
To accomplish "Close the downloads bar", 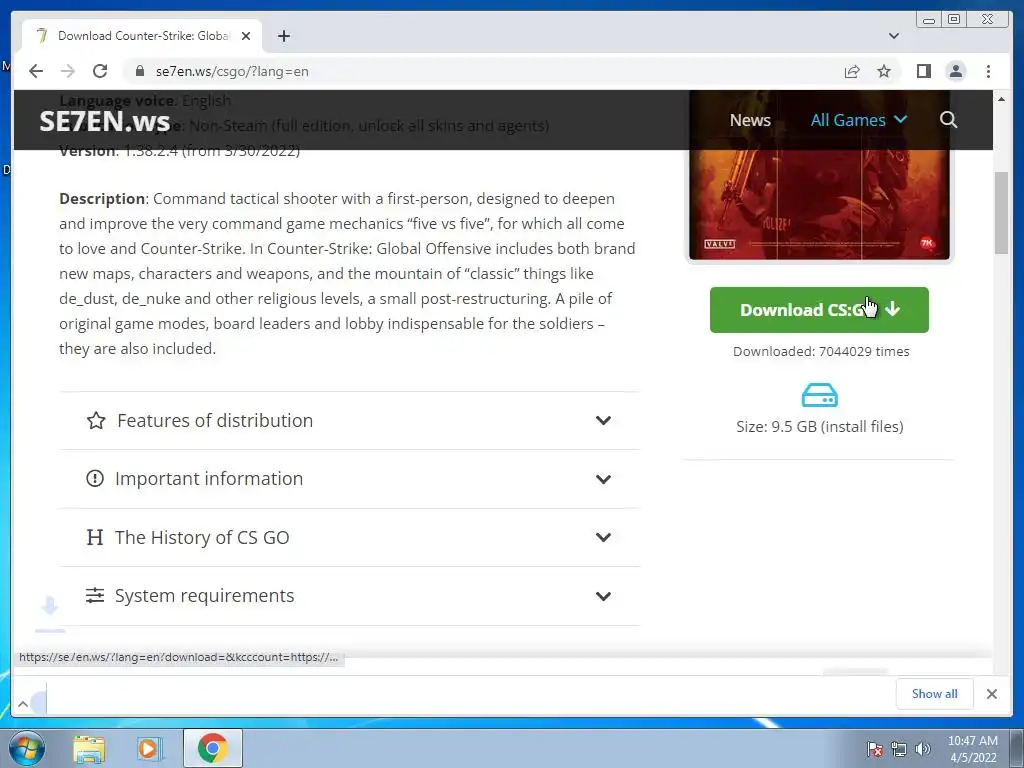I will point(991,694).
